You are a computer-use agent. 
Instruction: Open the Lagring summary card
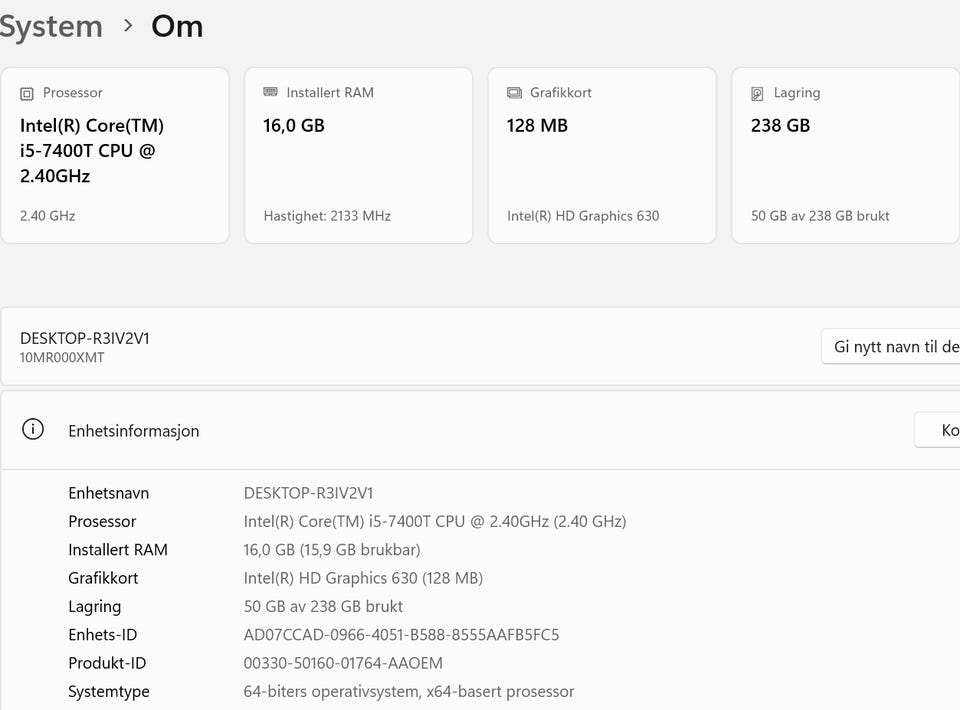coord(846,155)
